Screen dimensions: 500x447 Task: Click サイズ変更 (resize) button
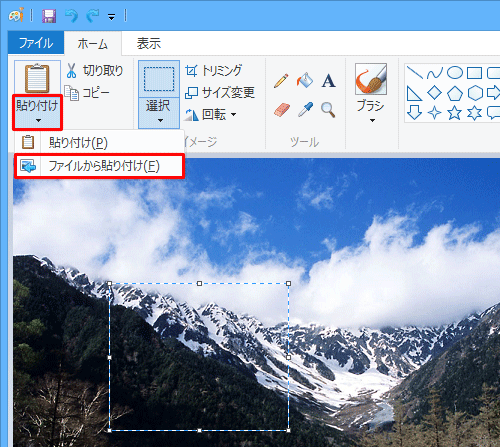[x=220, y=92]
